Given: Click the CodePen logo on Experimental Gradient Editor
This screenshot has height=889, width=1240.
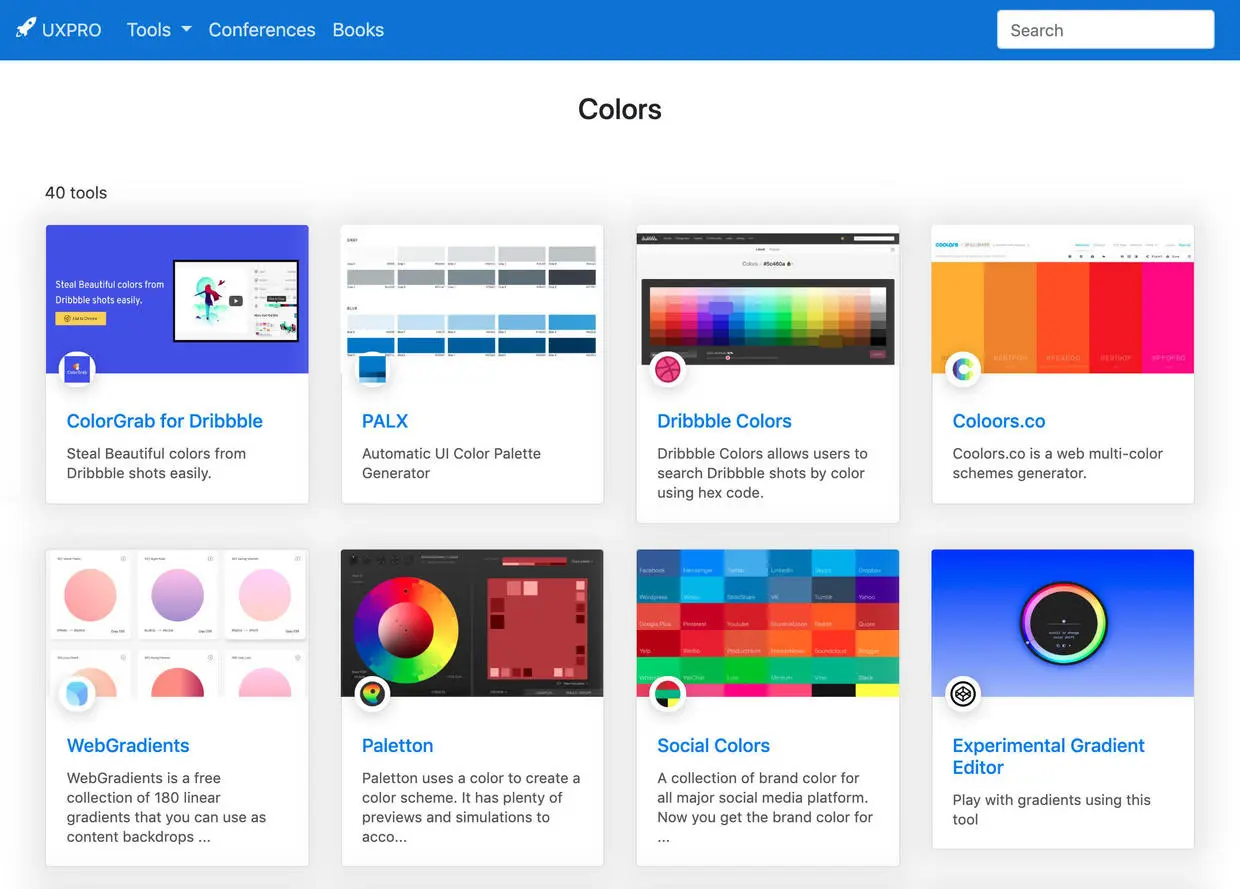Looking at the screenshot, I should (x=963, y=694).
